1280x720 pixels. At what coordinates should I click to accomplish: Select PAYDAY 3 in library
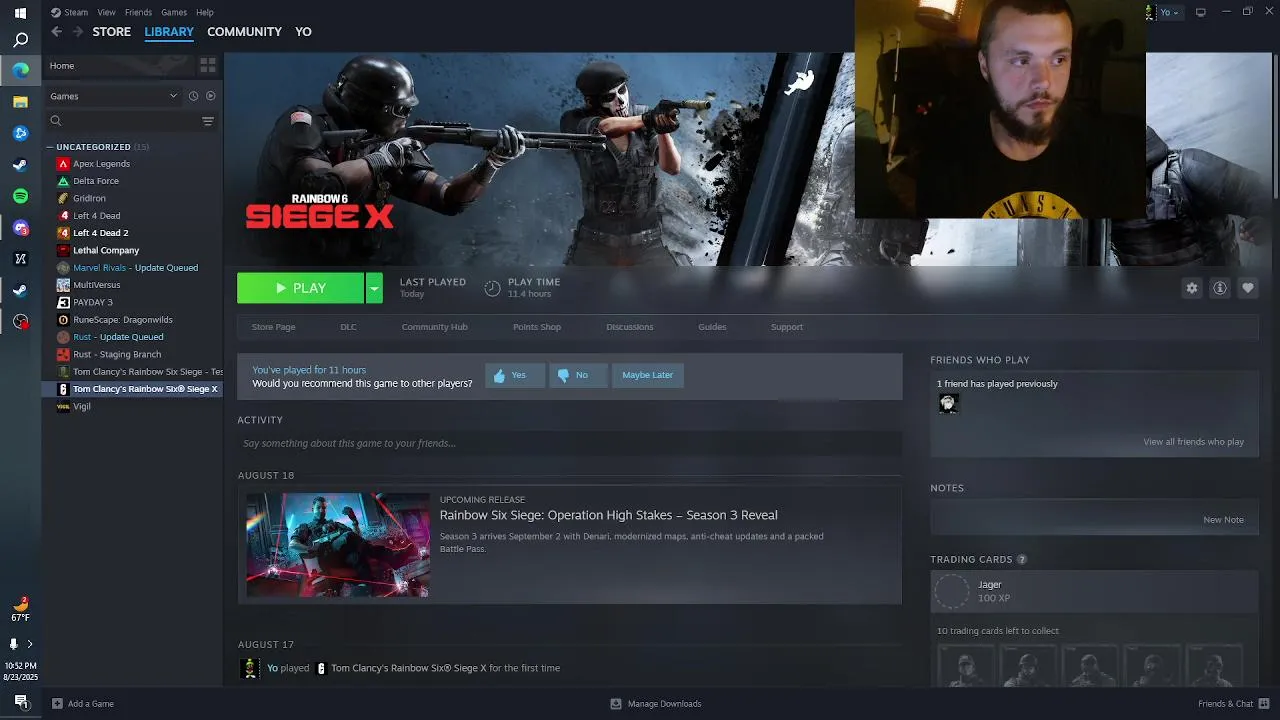(93, 302)
